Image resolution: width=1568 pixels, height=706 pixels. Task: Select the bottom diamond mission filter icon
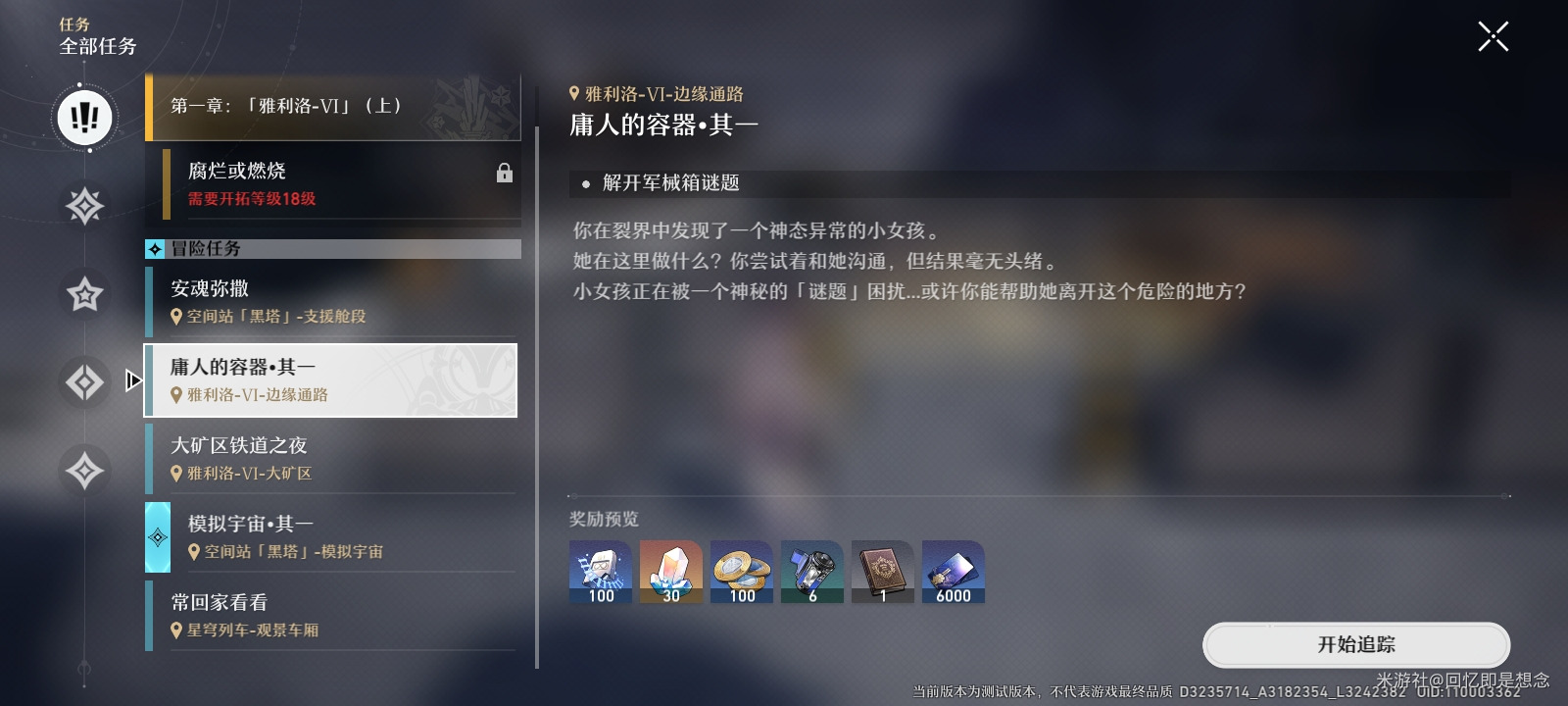[x=85, y=471]
